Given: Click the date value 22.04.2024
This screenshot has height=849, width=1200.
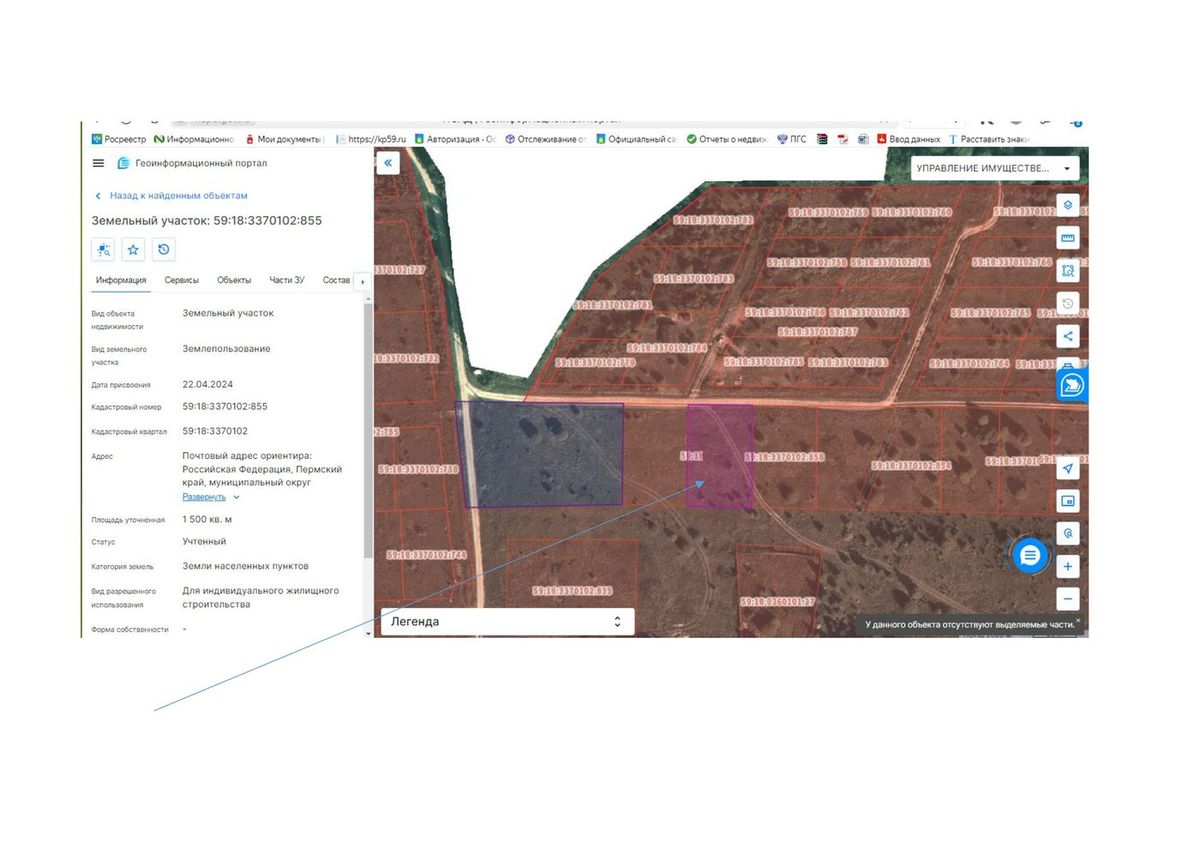Looking at the screenshot, I should pyautogui.click(x=208, y=384).
